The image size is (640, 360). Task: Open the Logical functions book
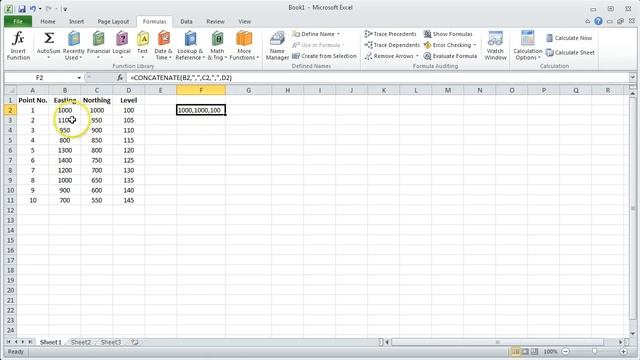coord(122,46)
